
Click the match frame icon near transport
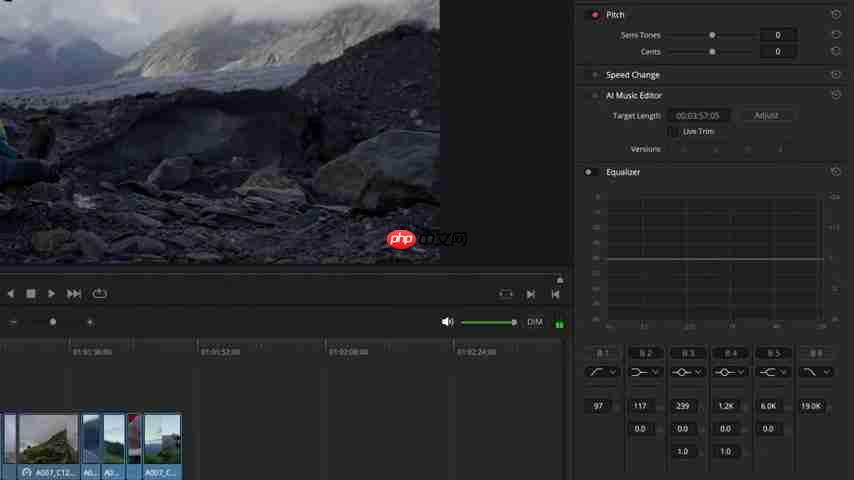coord(505,294)
